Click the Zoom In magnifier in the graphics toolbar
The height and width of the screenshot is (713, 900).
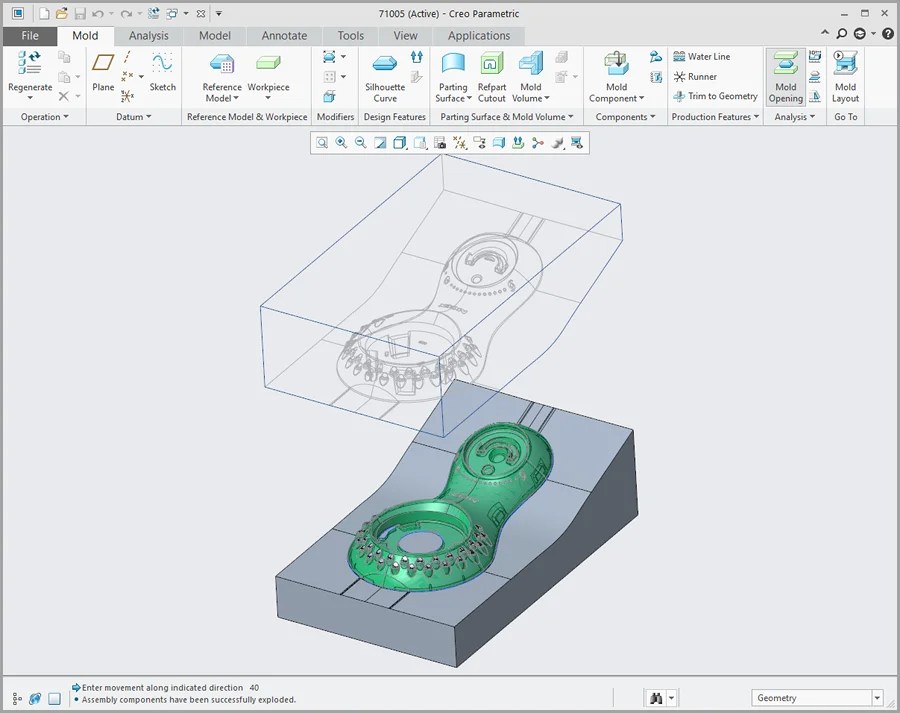341,142
